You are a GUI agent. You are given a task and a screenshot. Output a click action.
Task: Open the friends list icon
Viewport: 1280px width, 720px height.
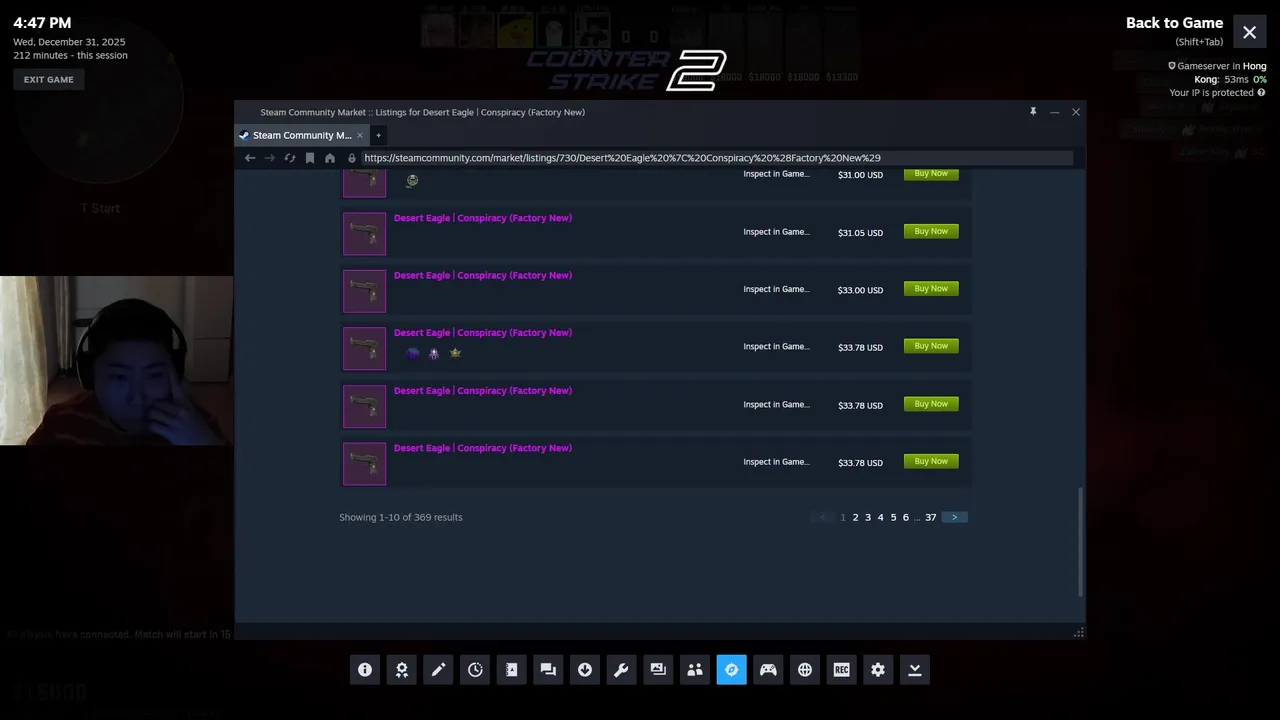click(695, 670)
